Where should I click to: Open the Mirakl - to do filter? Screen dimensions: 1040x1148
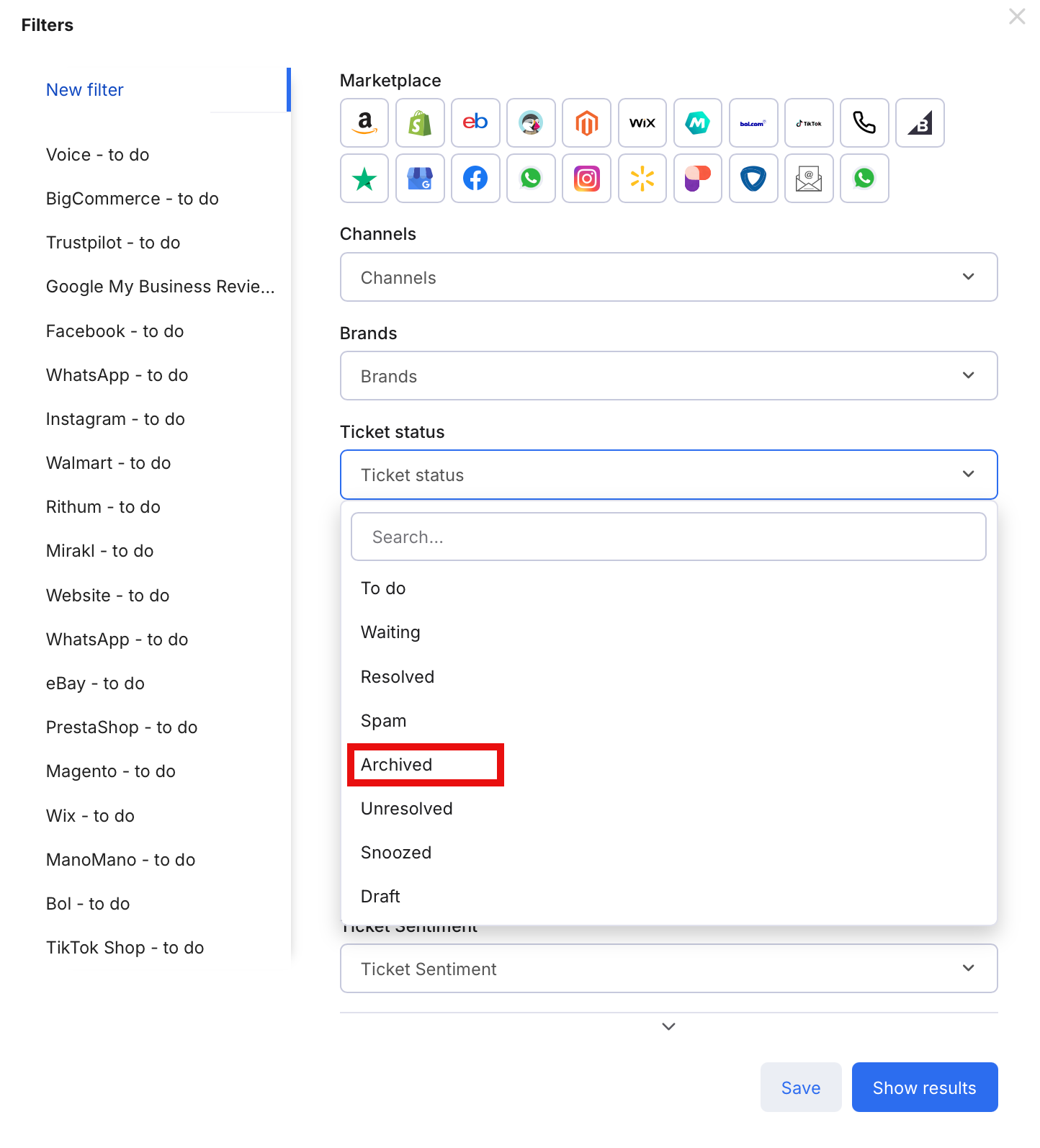[x=100, y=551]
